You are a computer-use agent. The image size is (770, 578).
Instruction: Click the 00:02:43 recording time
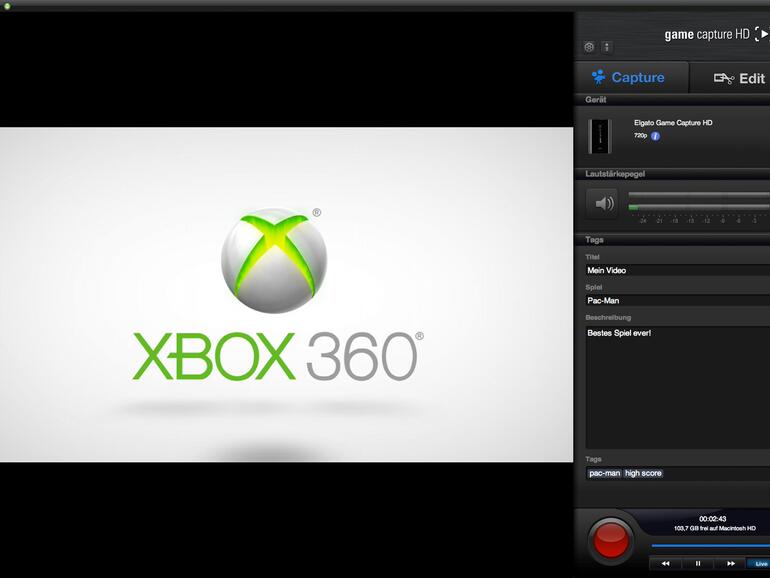pyautogui.click(x=713, y=519)
